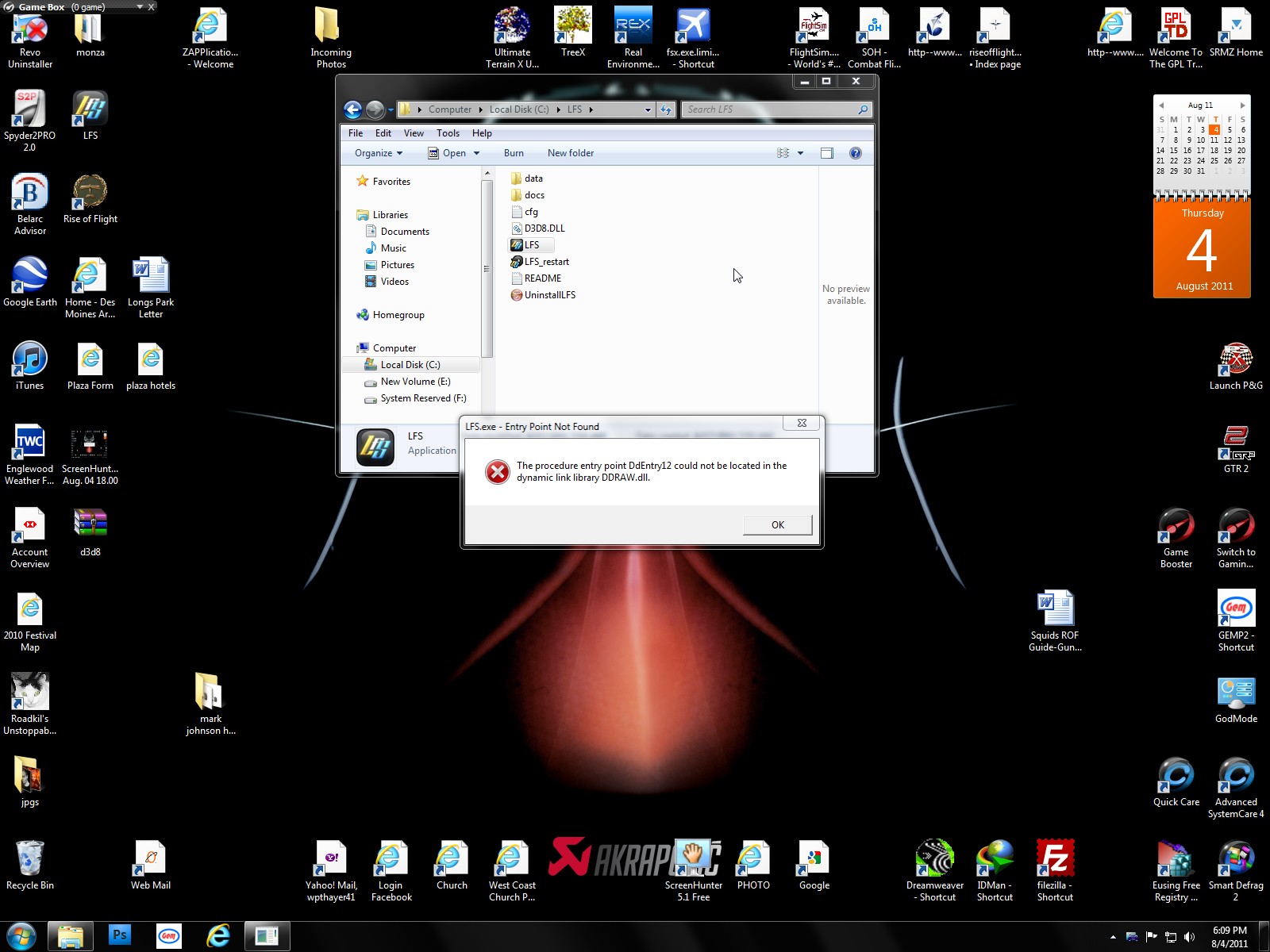Click OK in the Entry Point Not Found dialog

click(777, 524)
